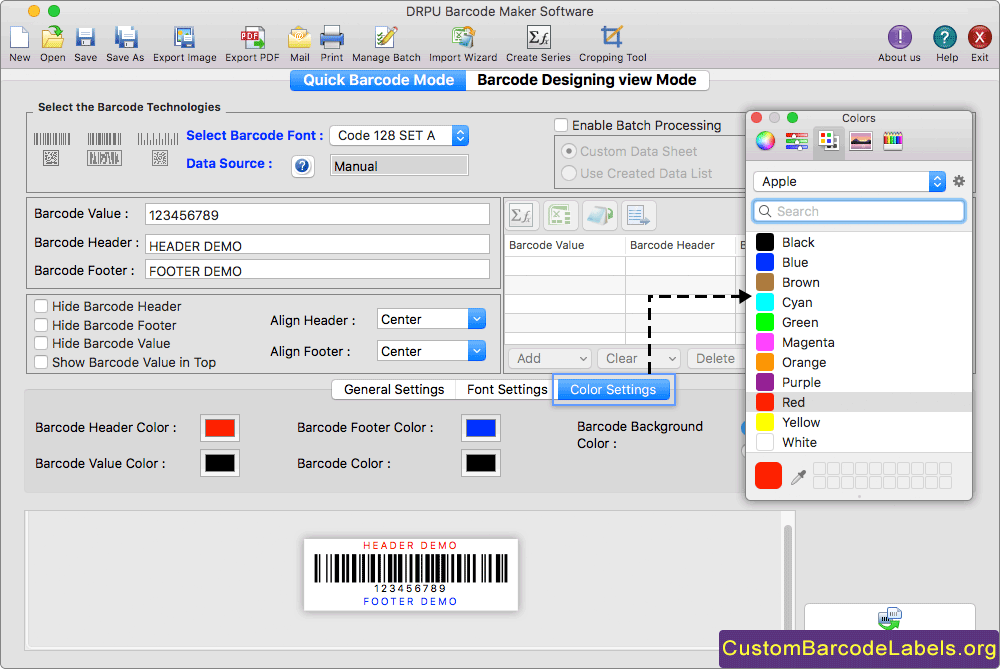This screenshot has height=669, width=1000.
Task: Click the Save toolbar icon
Action: [85, 38]
